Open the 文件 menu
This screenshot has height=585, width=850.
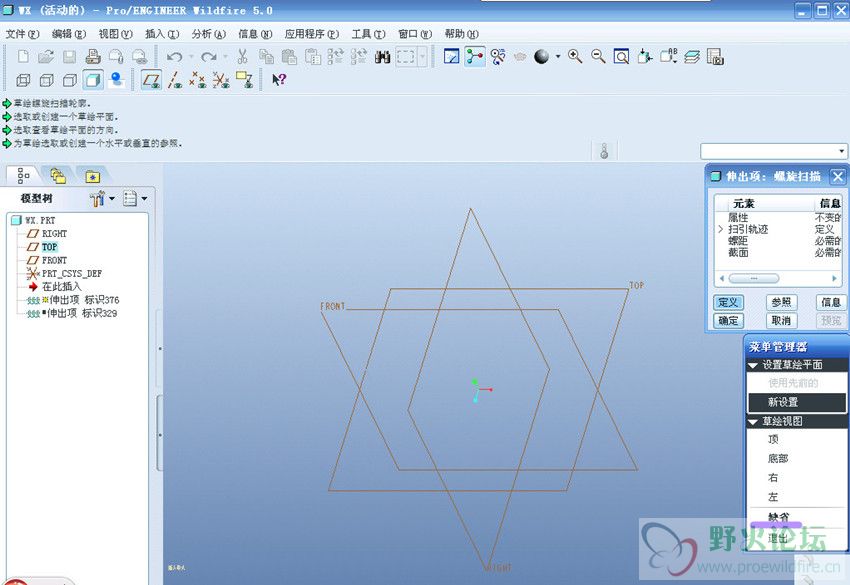pyautogui.click(x=22, y=34)
